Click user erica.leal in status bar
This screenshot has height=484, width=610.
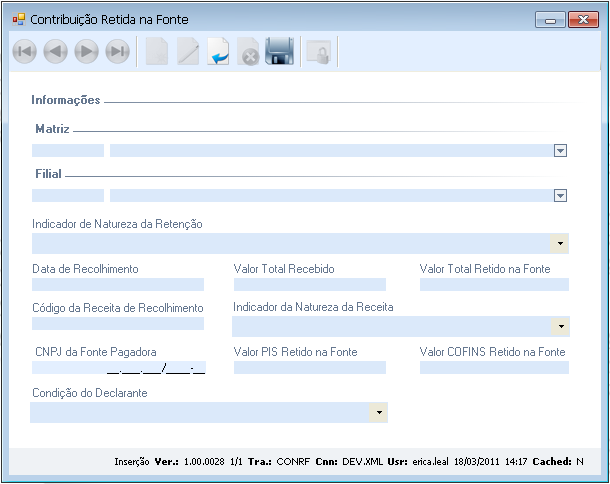point(430,462)
